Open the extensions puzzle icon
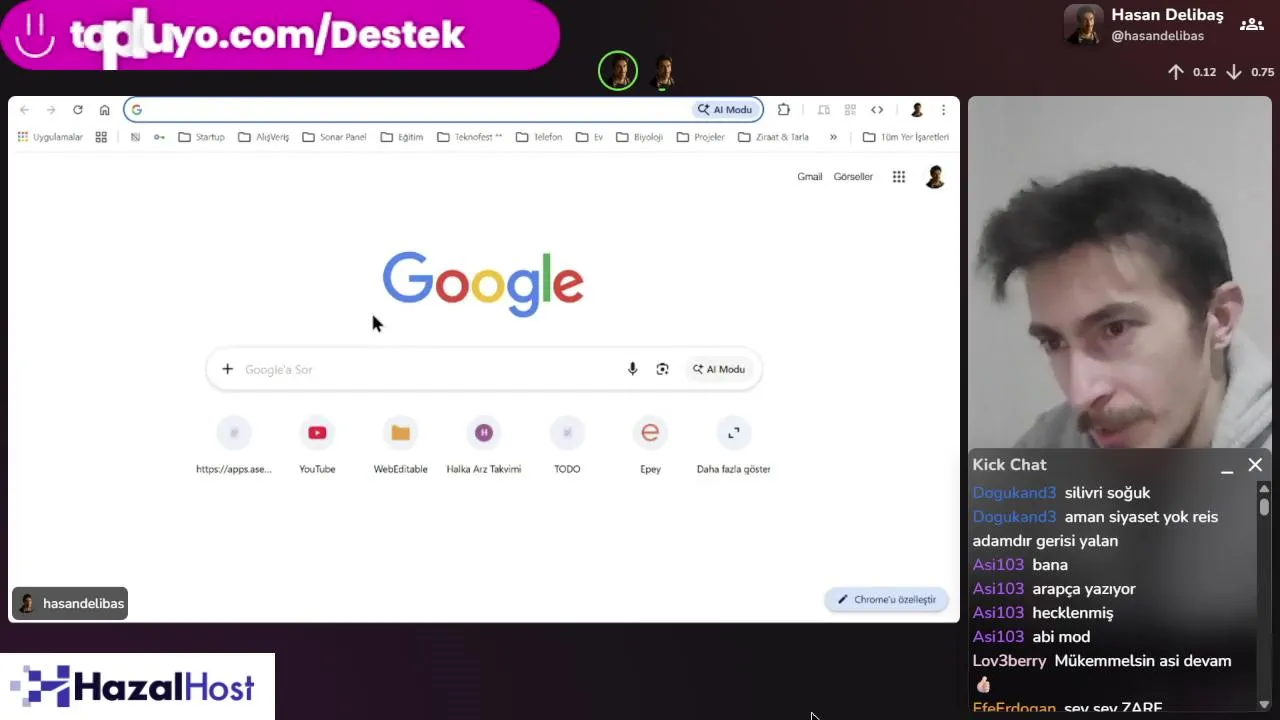Image resolution: width=1280 pixels, height=720 pixels. 784,110
